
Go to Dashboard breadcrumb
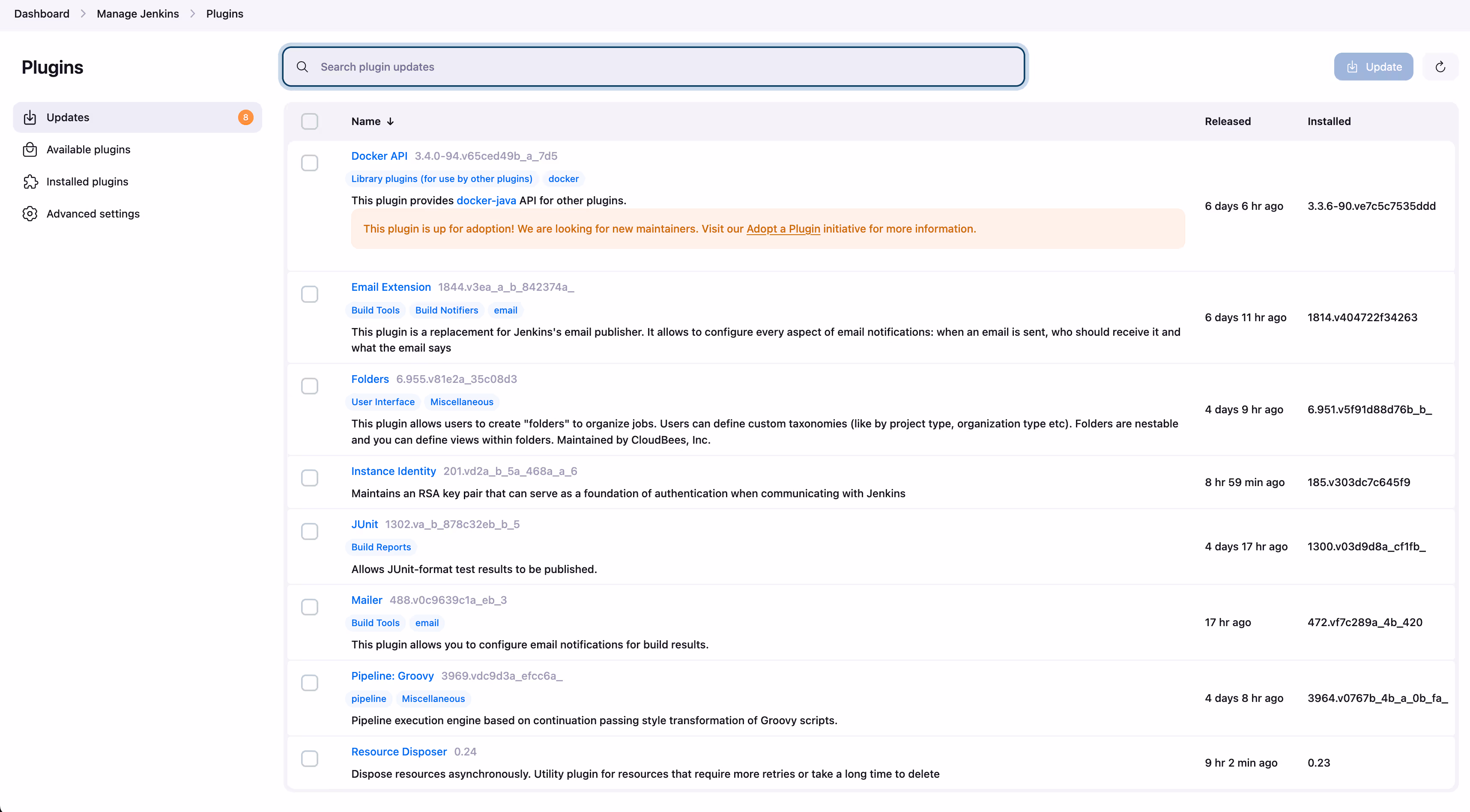pos(42,14)
